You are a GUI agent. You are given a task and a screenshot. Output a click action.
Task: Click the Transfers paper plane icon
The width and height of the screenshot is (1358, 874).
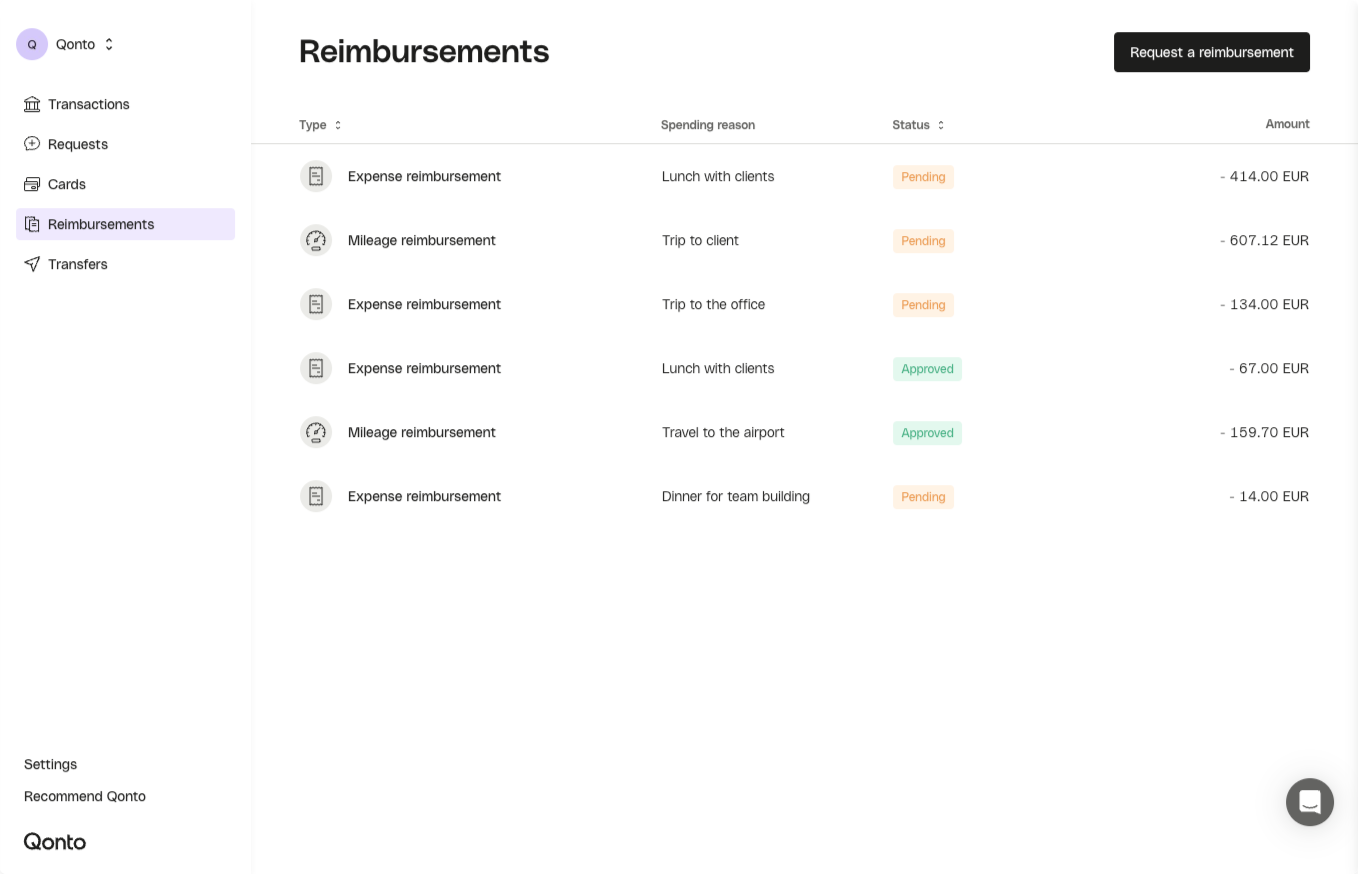(32, 264)
